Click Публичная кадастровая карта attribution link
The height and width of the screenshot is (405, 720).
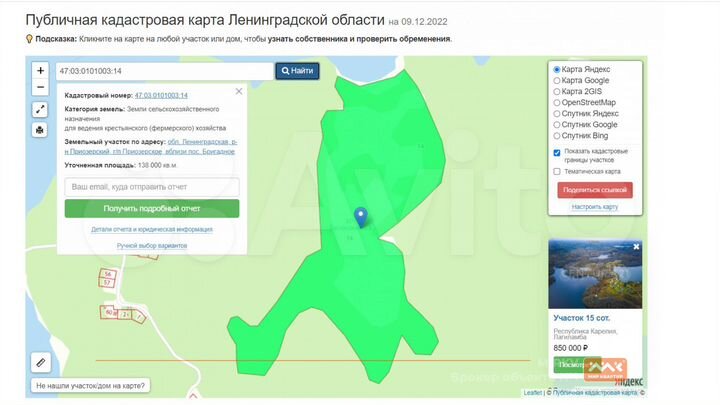pos(595,393)
